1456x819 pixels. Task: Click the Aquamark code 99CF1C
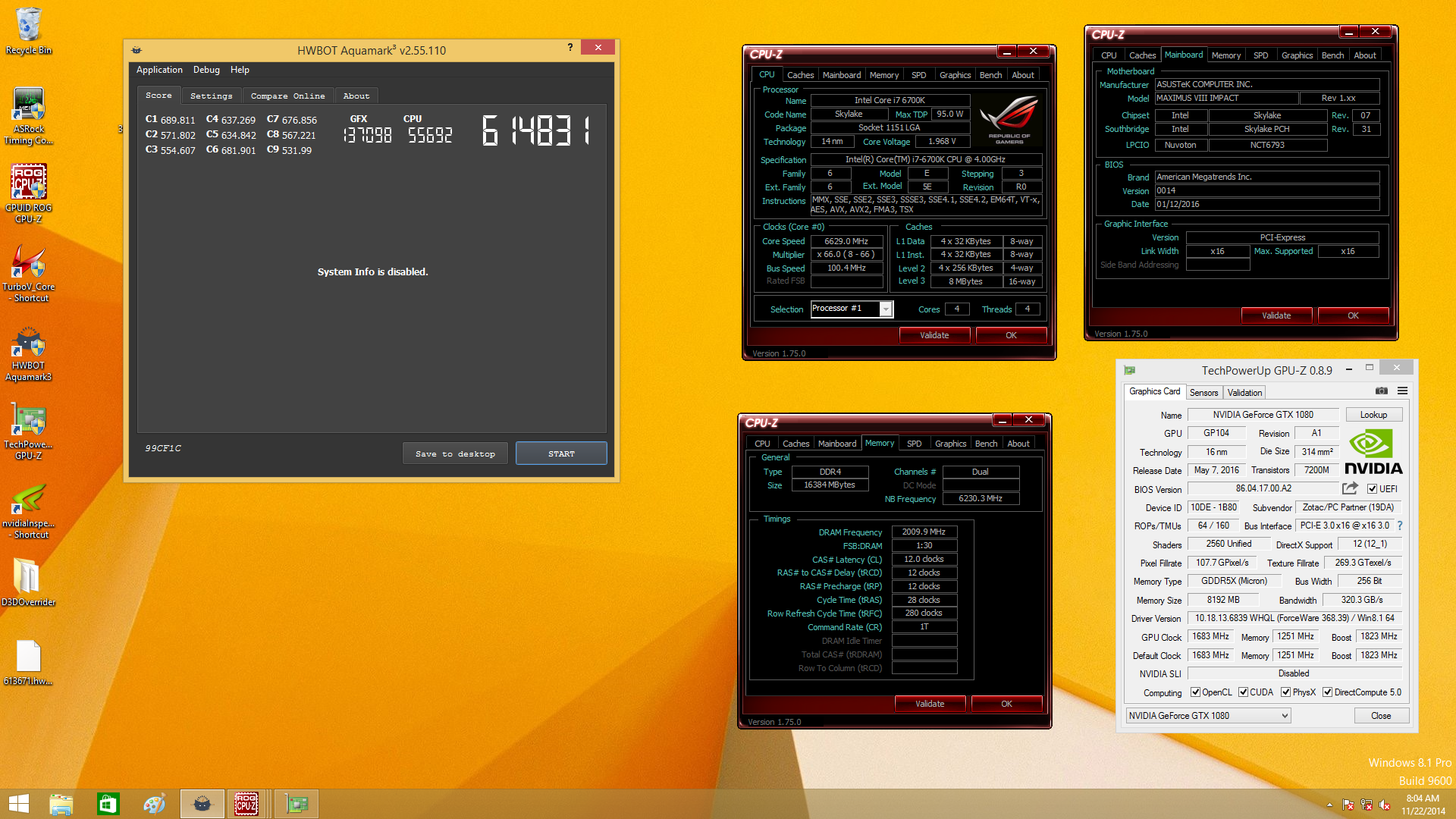pyautogui.click(x=163, y=448)
